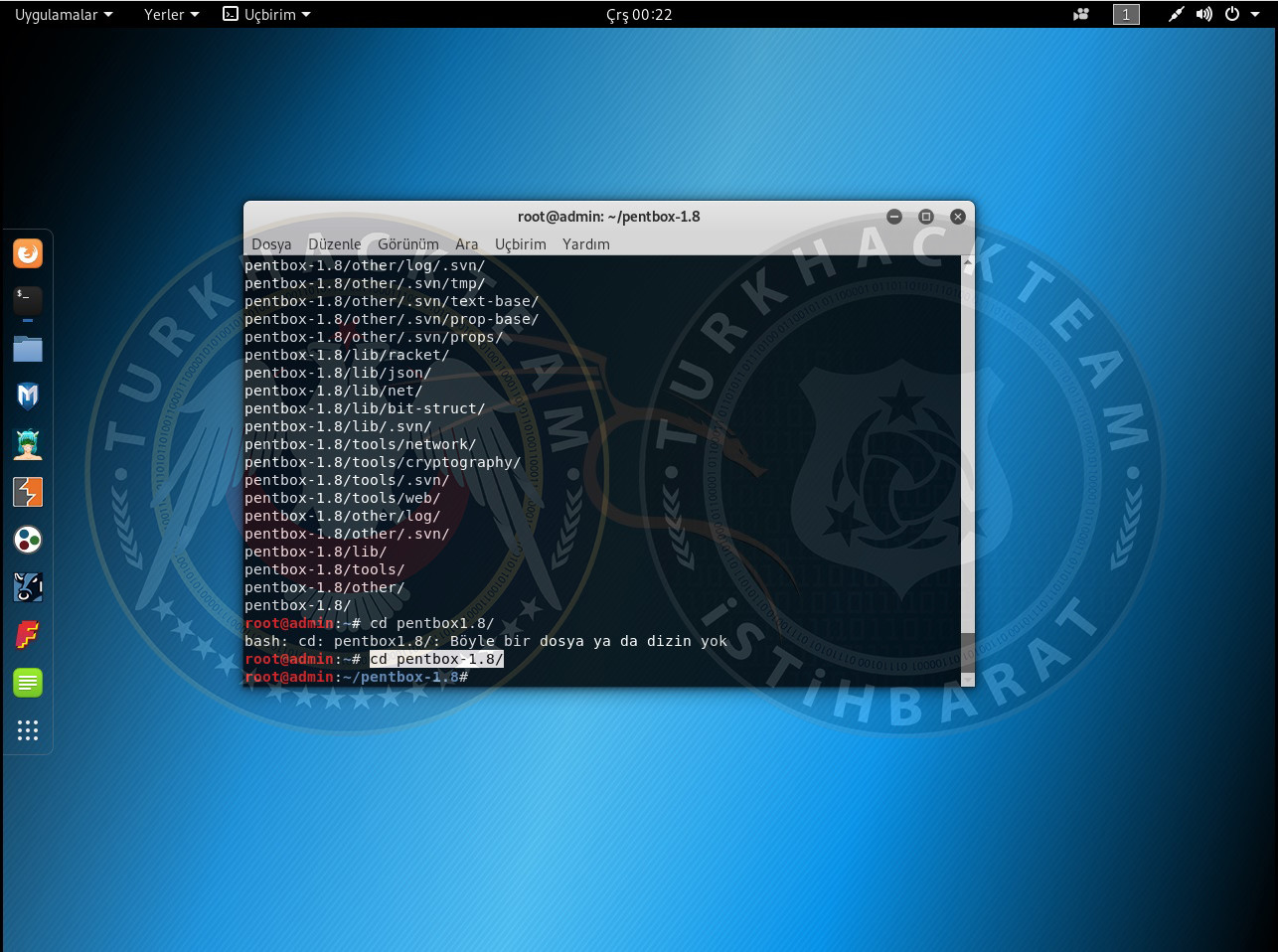Click the scroll-up arrow of the terminal scrollbar

(968, 262)
